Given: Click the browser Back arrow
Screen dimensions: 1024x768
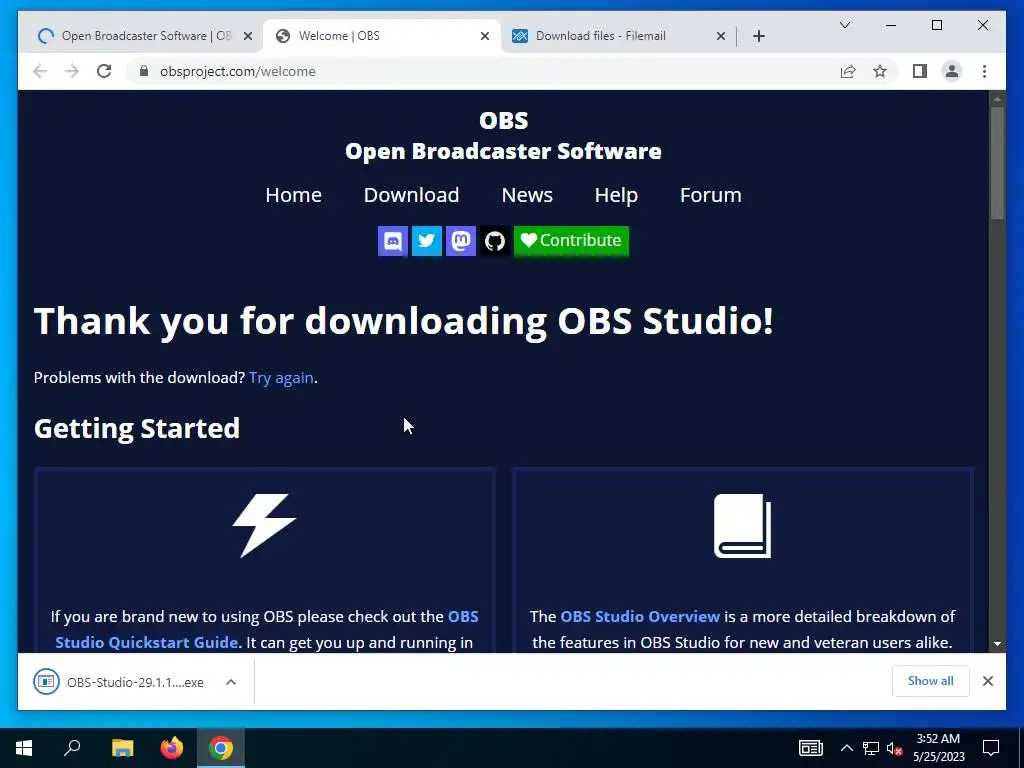Looking at the screenshot, I should coord(40,71).
